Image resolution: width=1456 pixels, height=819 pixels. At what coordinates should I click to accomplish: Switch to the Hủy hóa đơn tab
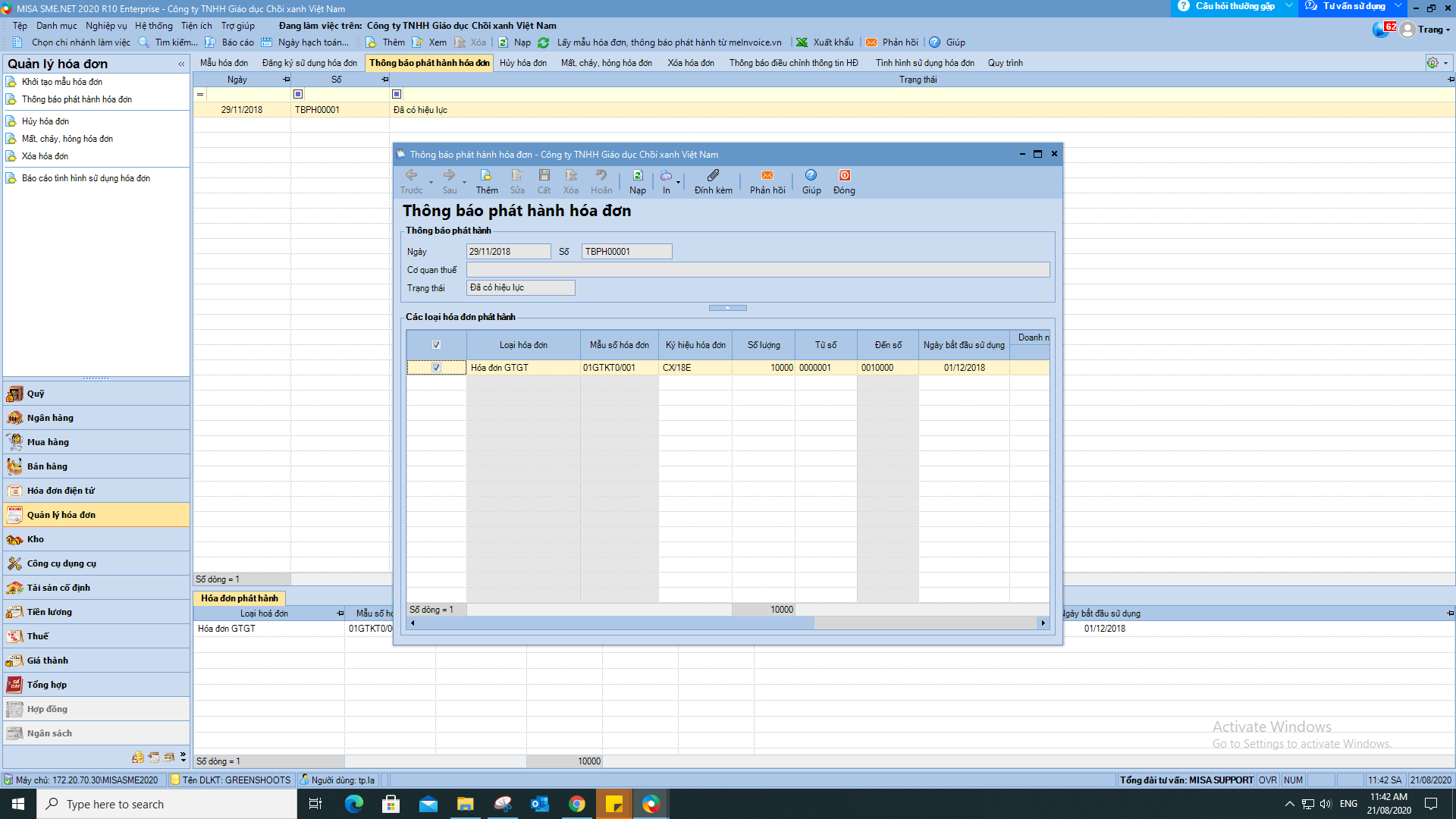[522, 63]
